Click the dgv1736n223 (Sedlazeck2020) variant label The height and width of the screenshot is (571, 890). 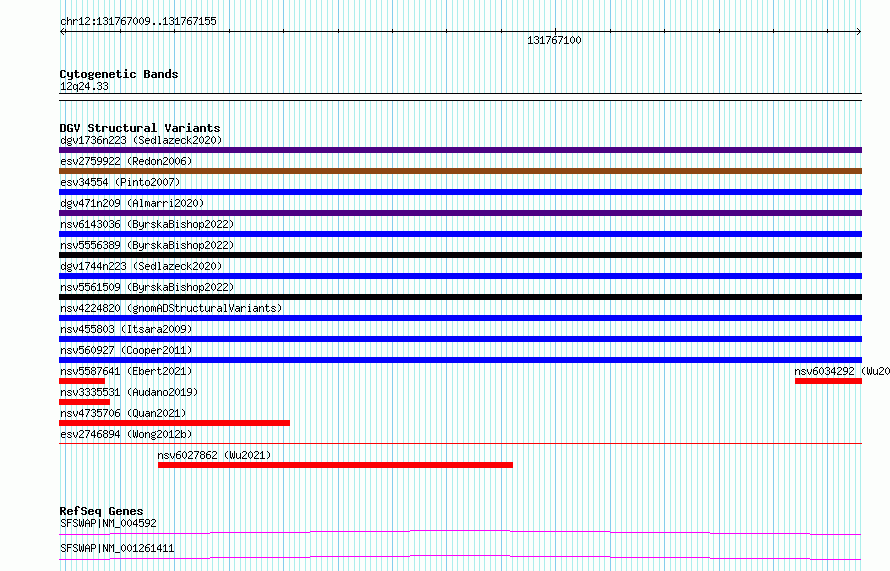(x=141, y=140)
